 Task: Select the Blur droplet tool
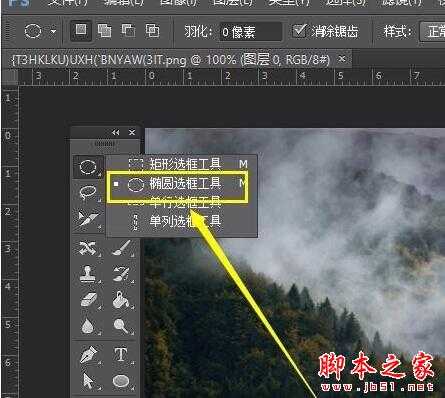coord(88,325)
